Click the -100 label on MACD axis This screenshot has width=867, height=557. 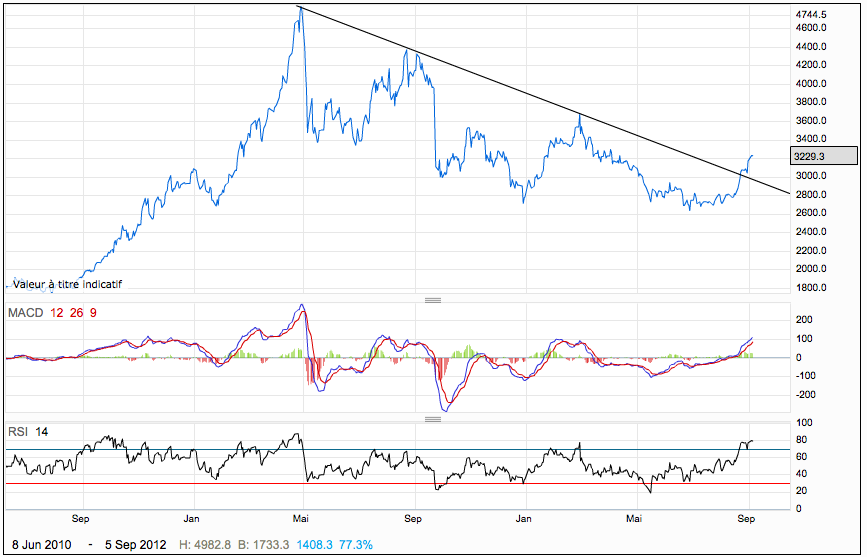(805, 376)
